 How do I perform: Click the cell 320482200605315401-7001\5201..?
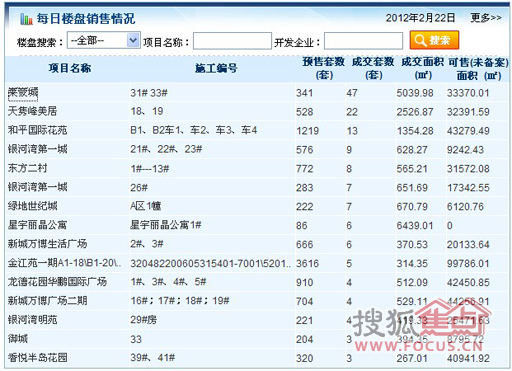(210, 264)
